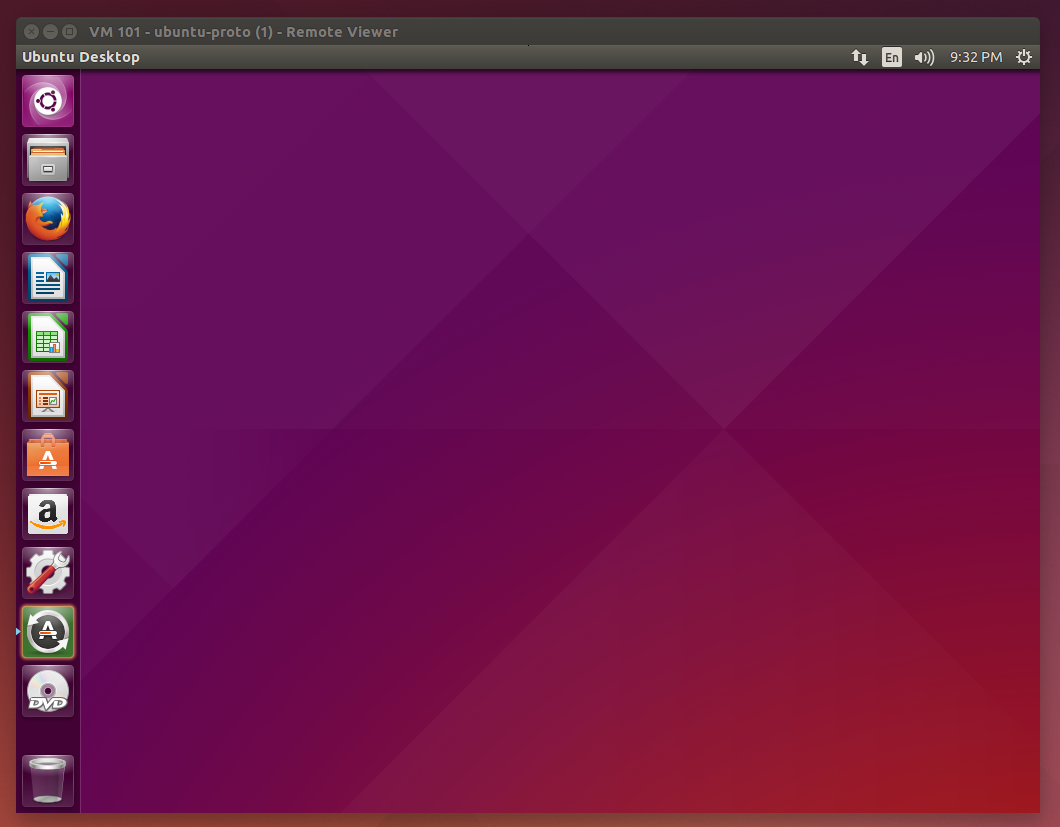Open the sound volume indicator

pos(924,57)
